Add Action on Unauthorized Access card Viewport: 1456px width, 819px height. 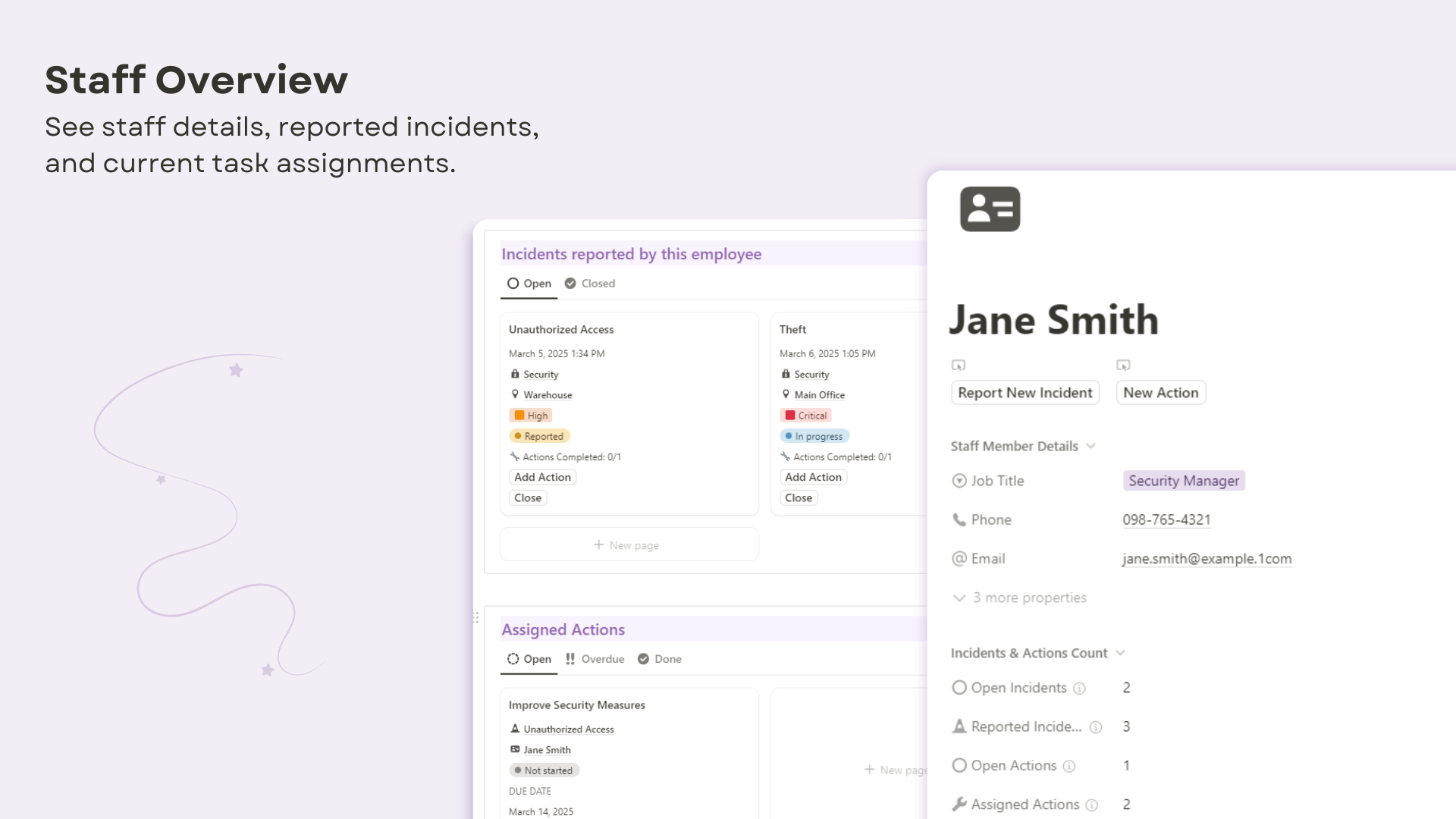pos(542,477)
